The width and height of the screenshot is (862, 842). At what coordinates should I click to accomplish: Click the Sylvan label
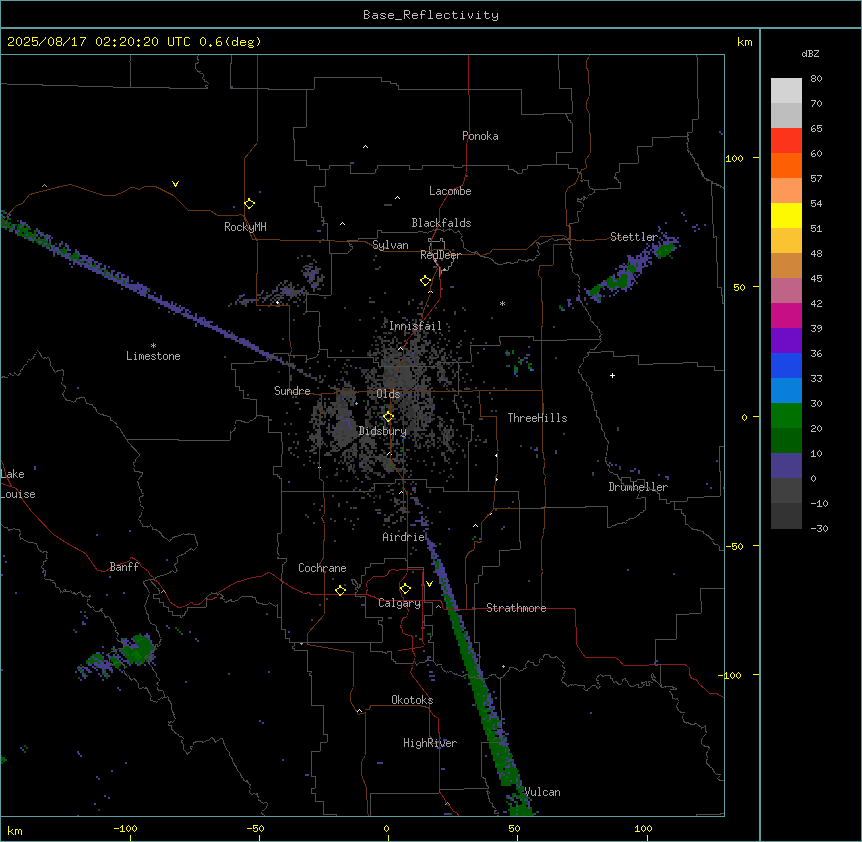[x=390, y=245]
